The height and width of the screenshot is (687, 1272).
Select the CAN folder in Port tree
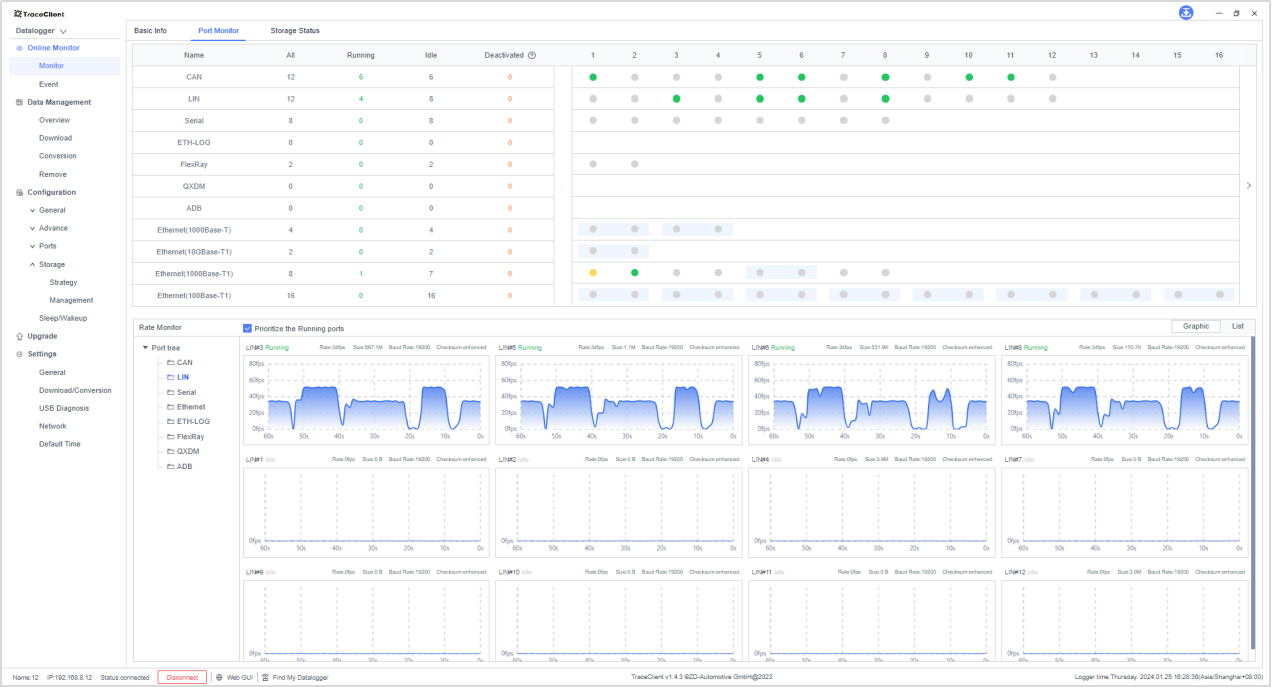coord(184,362)
